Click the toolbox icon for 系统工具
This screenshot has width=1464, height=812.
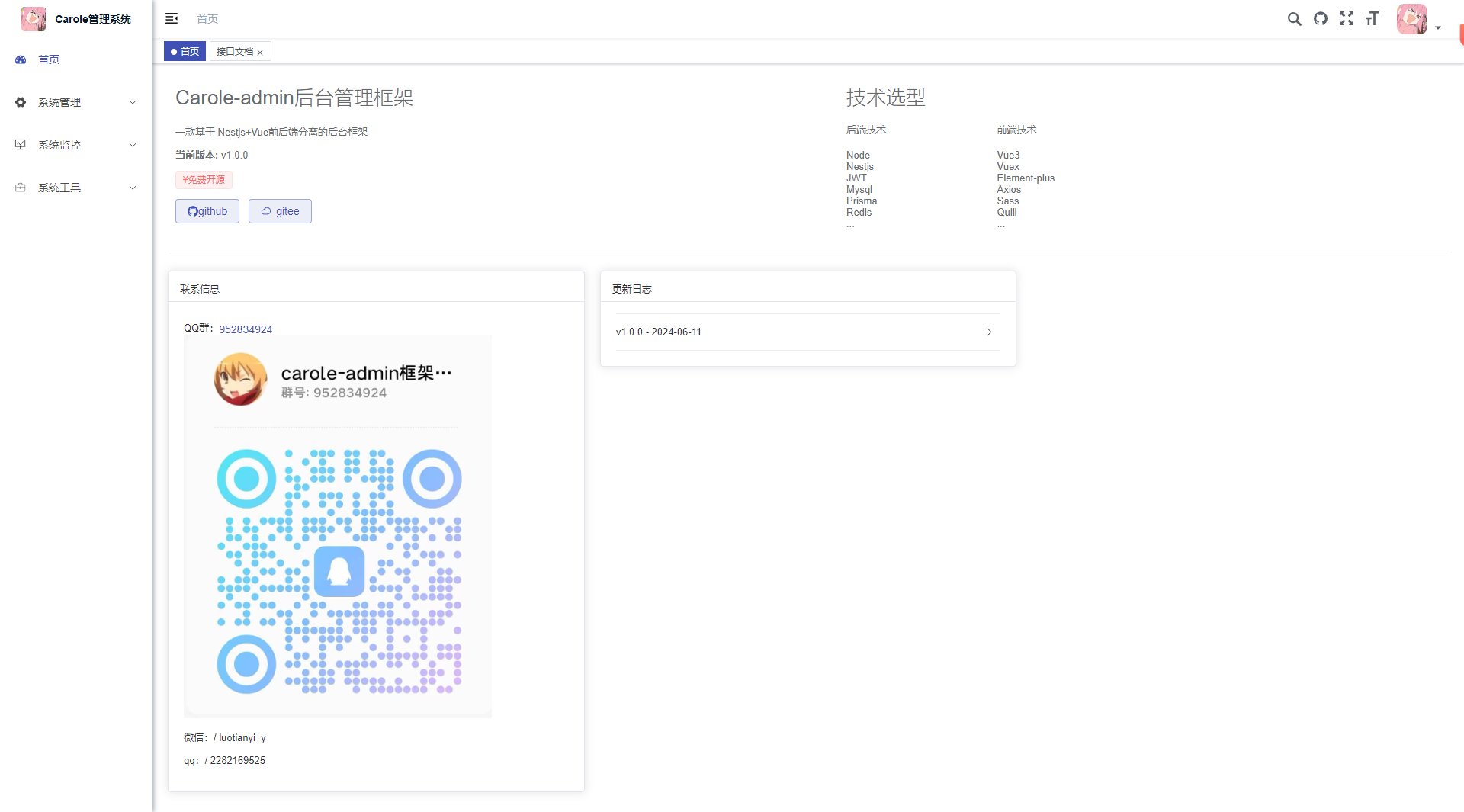(21, 188)
